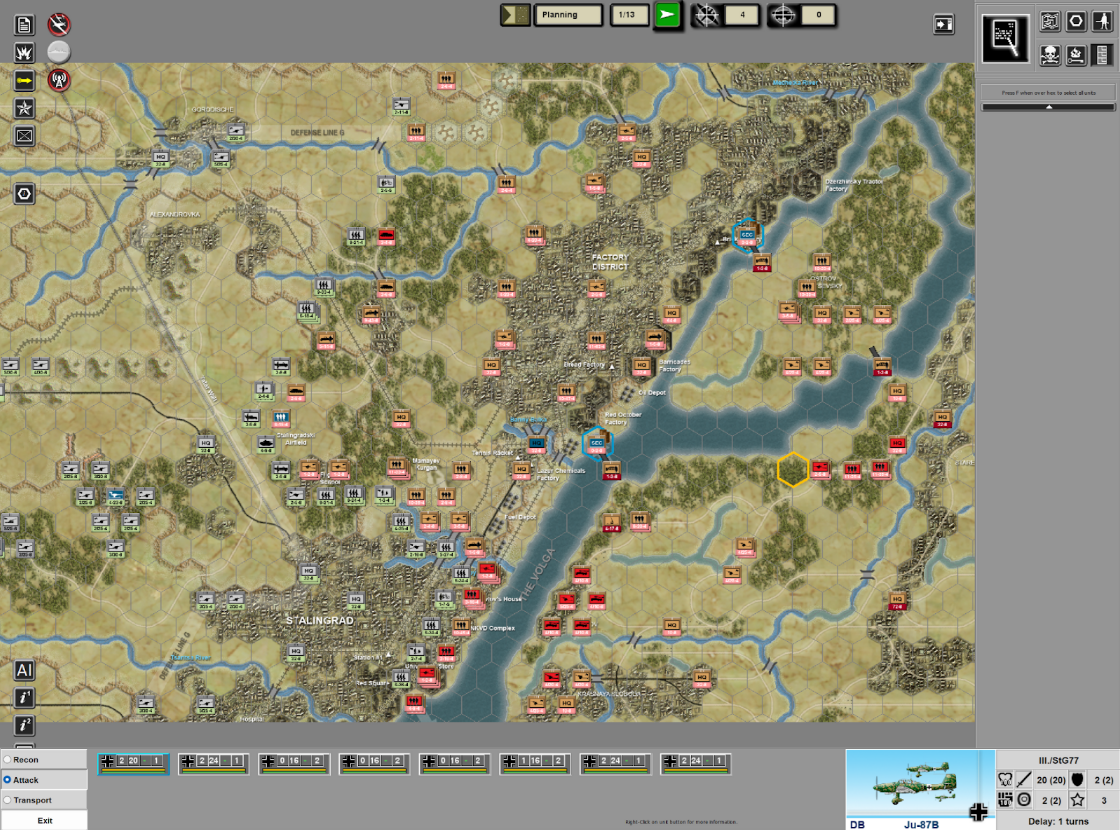This screenshot has width=1120, height=830.
Task: Click the 'III./StG77' unit name
Action: 1058,761
